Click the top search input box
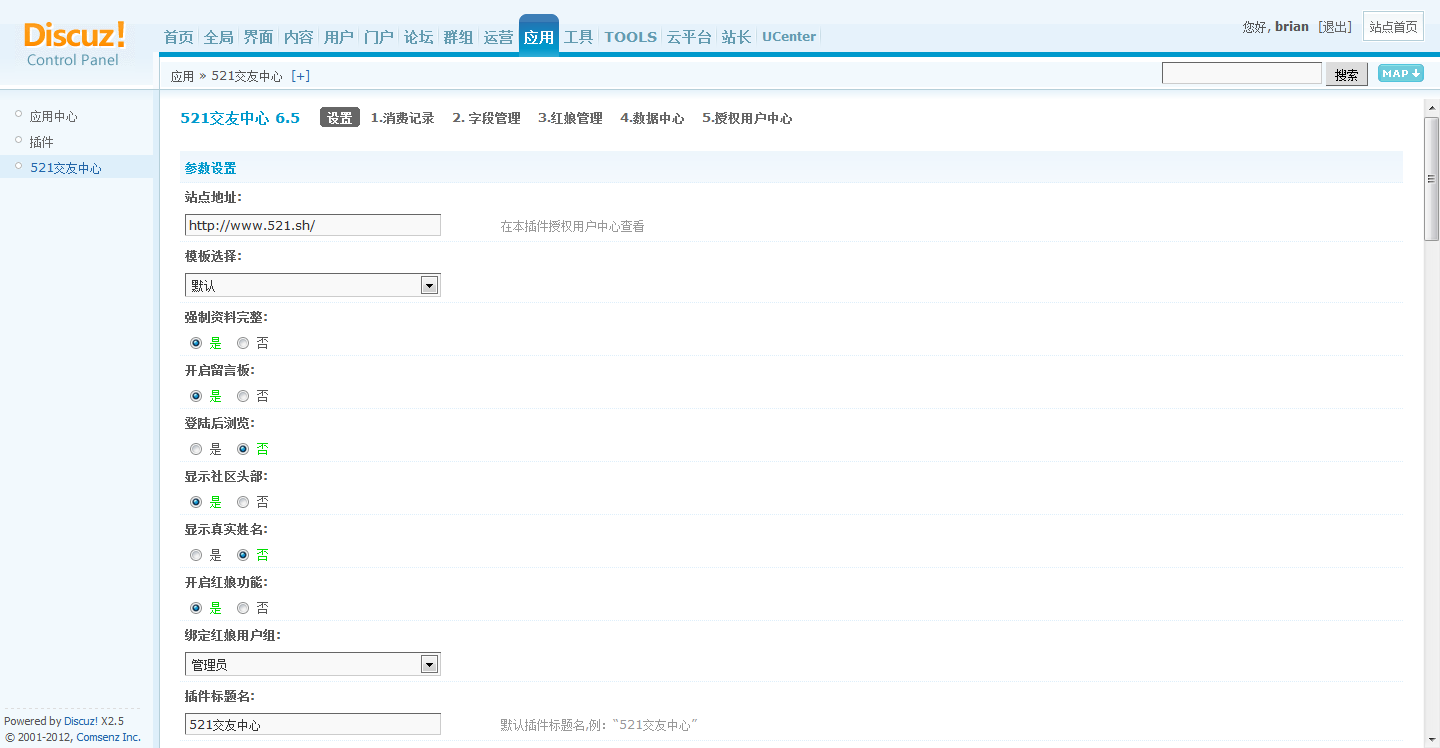The height and width of the screenshot is (748, 1440). tap(1242, 73)
